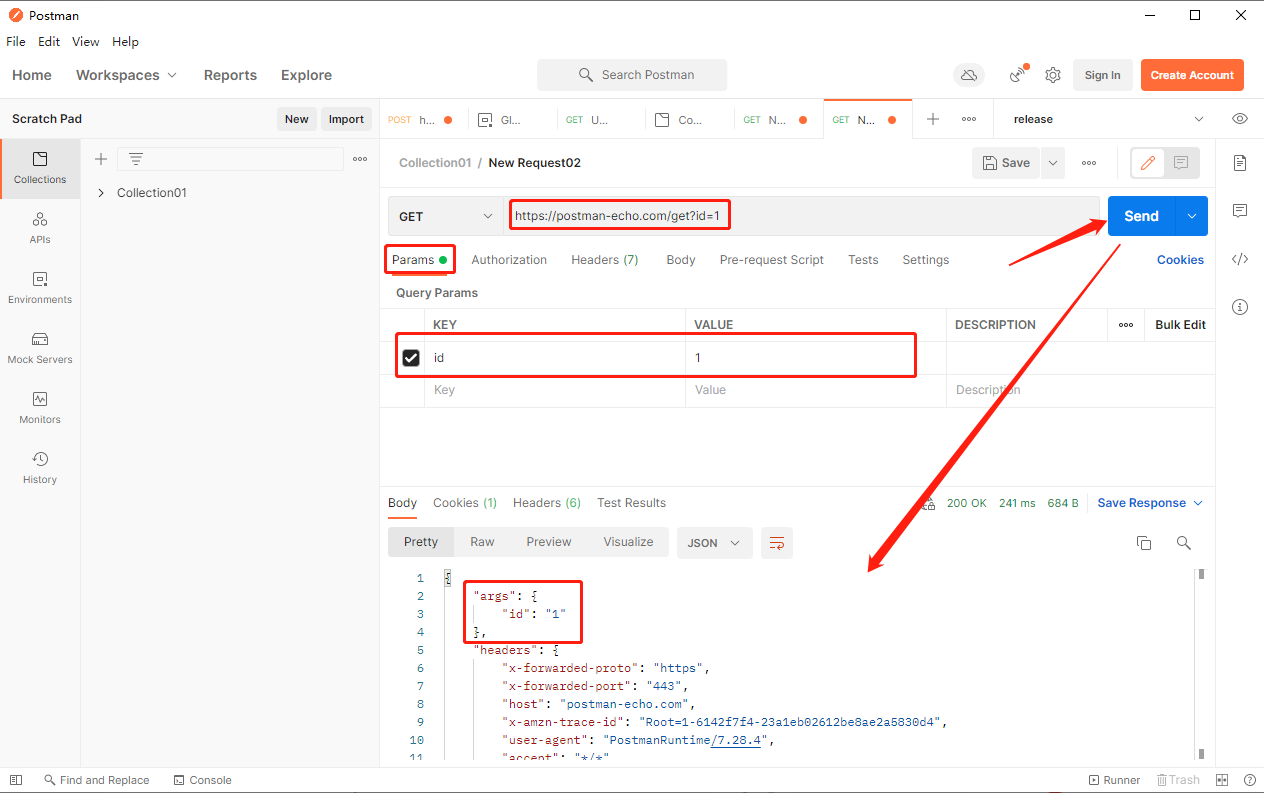
Task: Open request info icon in right sidebar
Action: [1240, 307]
